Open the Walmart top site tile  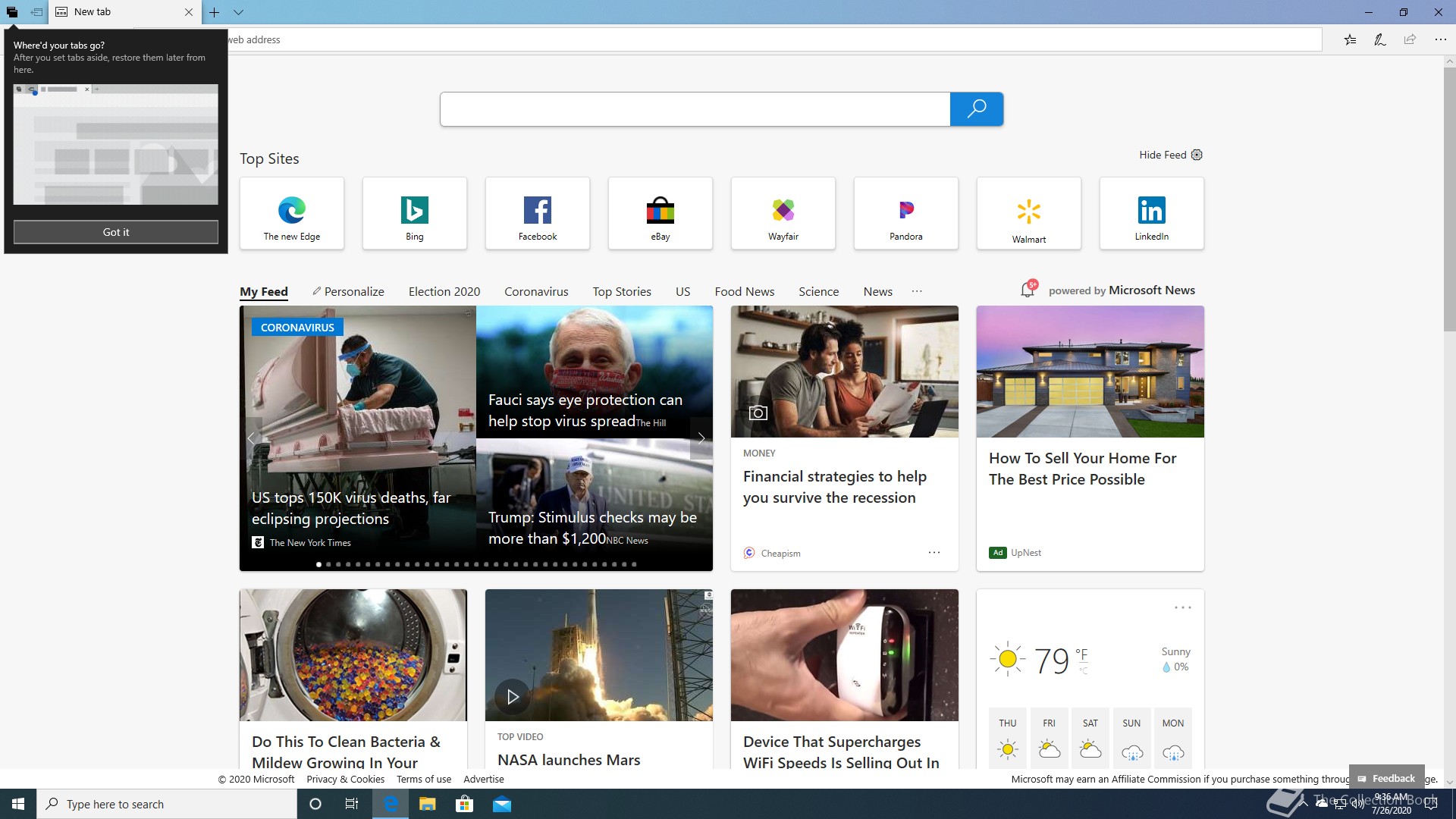(x=1029, y=213)
